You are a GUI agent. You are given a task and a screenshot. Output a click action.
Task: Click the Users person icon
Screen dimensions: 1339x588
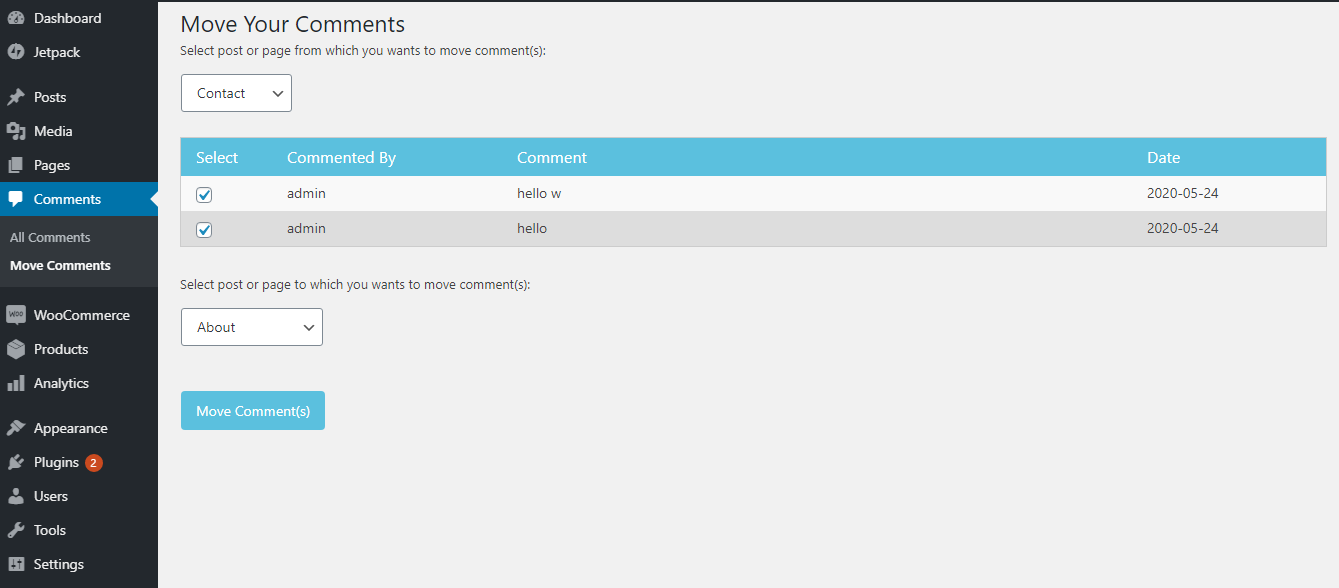click(16, 496)
